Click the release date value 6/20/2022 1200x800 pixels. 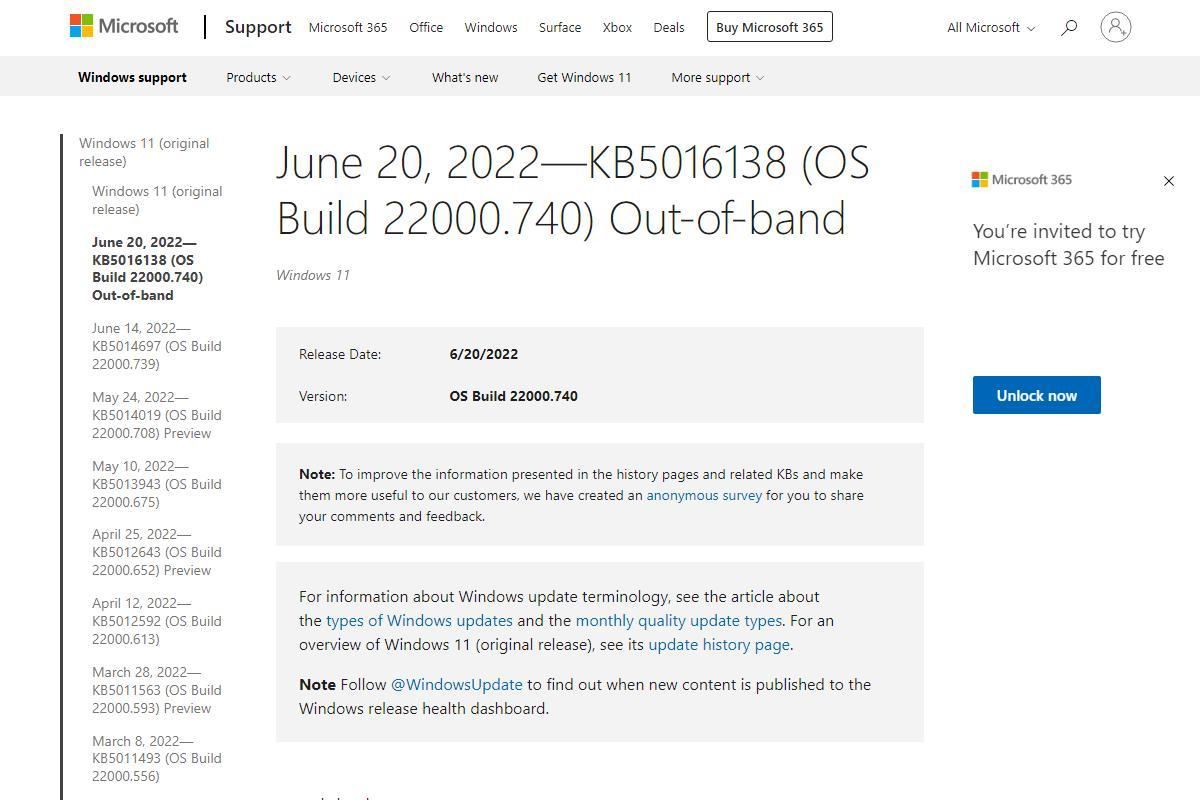tap(484, 354)
